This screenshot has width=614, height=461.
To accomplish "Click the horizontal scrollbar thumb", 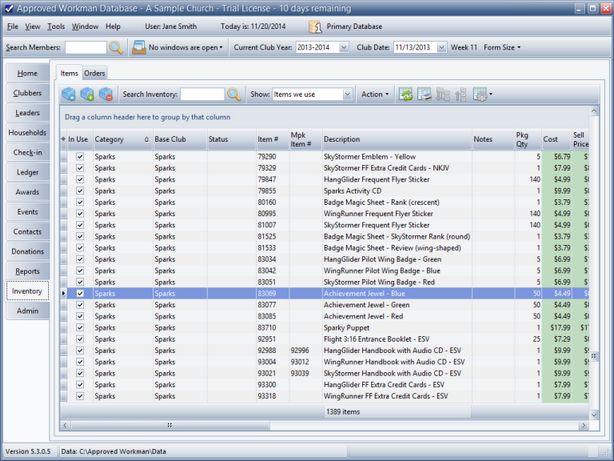I will click(170, 425).
